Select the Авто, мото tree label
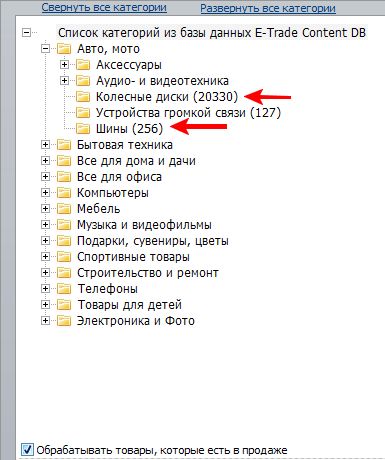385x460 pixels. tap(108, 49)
